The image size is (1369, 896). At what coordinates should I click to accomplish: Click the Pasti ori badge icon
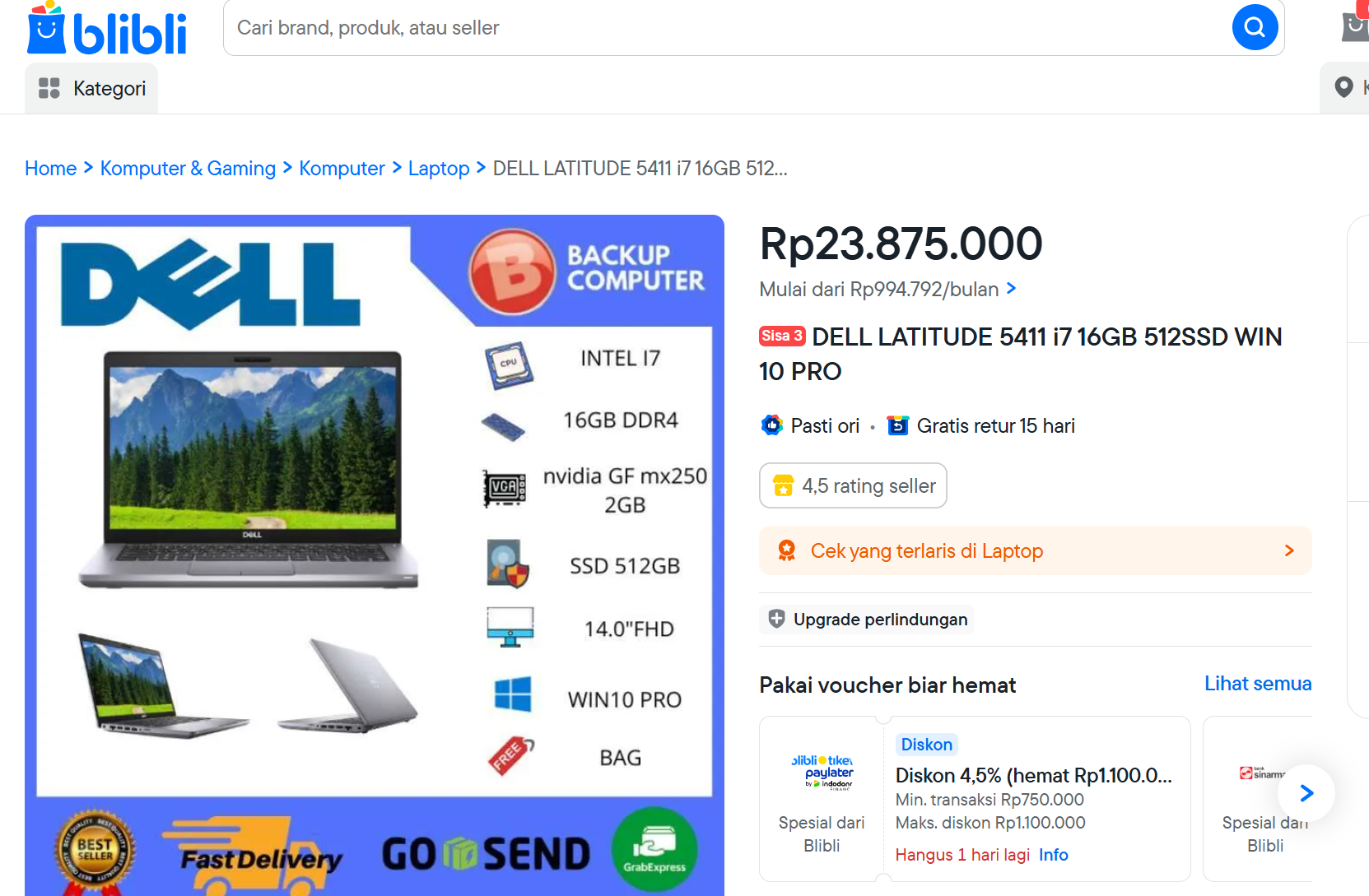click(771, 425)
